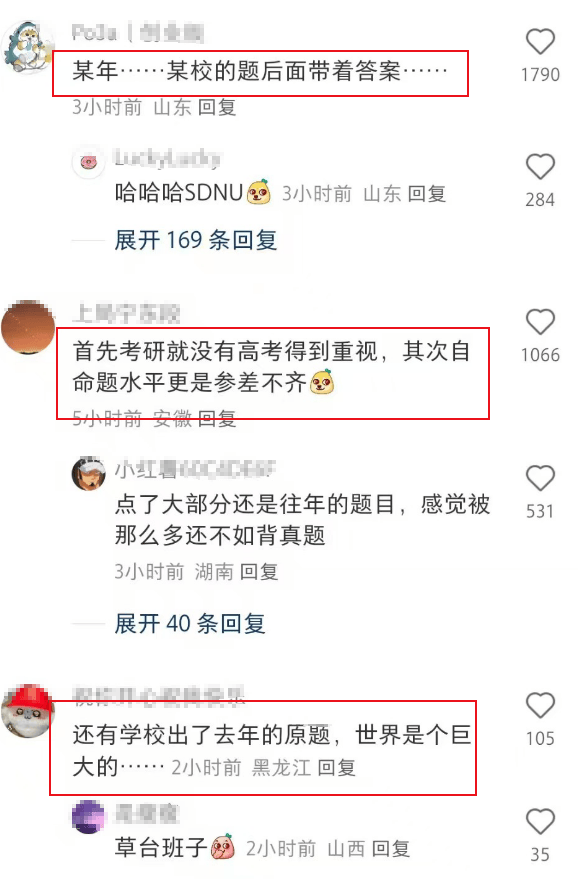Expand 40 more replies

(189, 623)
